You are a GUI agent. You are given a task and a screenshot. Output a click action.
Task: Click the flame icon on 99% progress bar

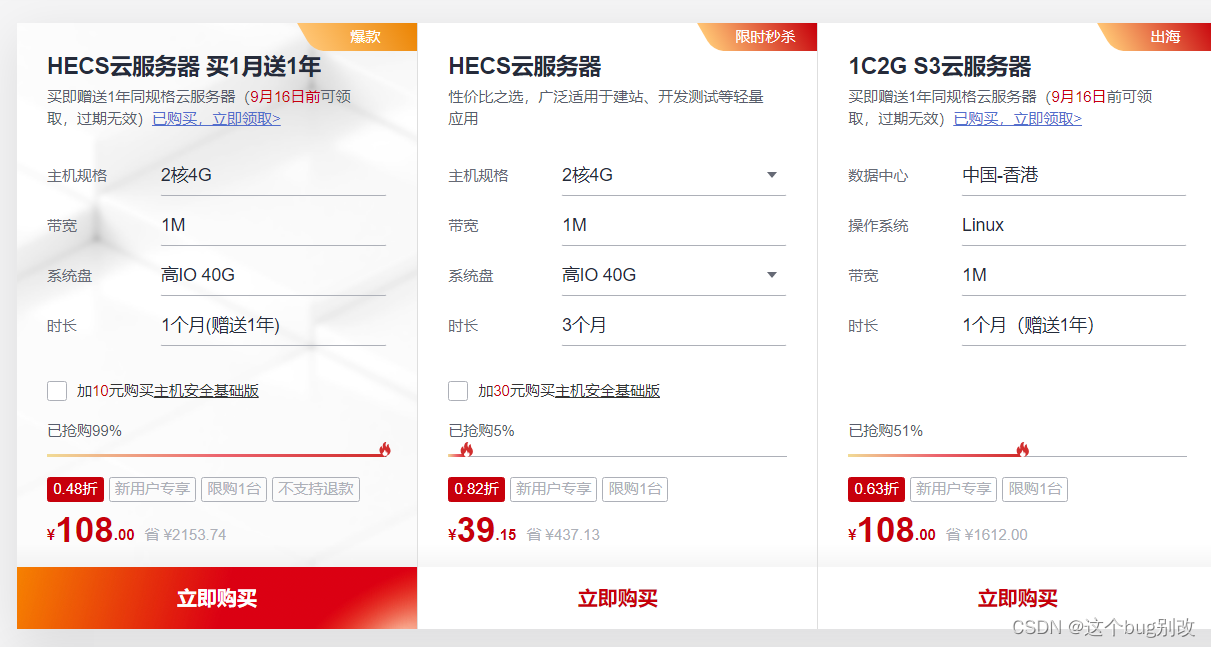(x=383, y=448)
